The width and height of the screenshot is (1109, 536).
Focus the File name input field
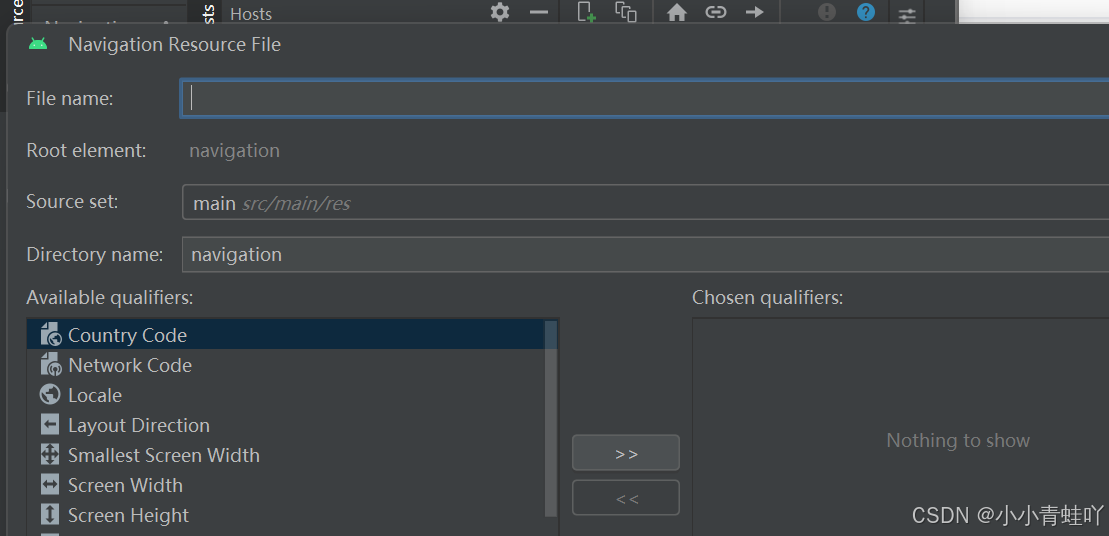(645, 98)
